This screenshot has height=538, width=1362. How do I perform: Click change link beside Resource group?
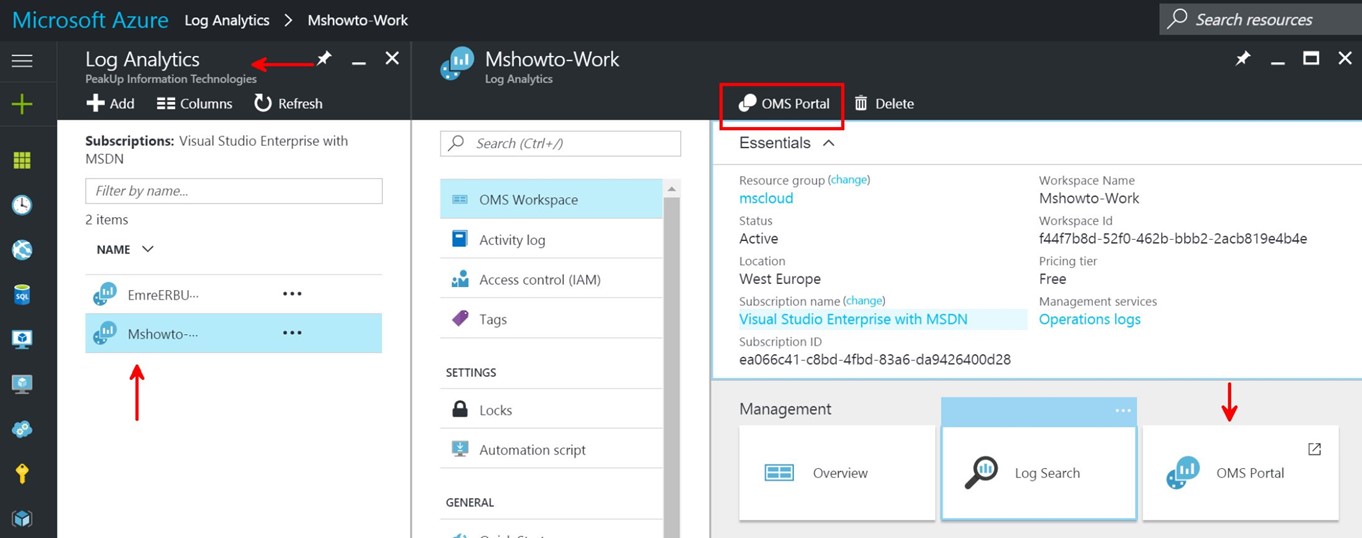click(849, 180)
